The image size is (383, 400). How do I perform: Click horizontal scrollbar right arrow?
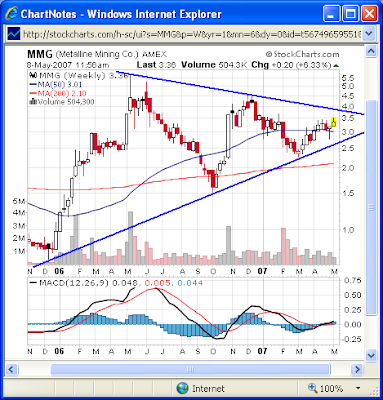[x=357, y=369]
